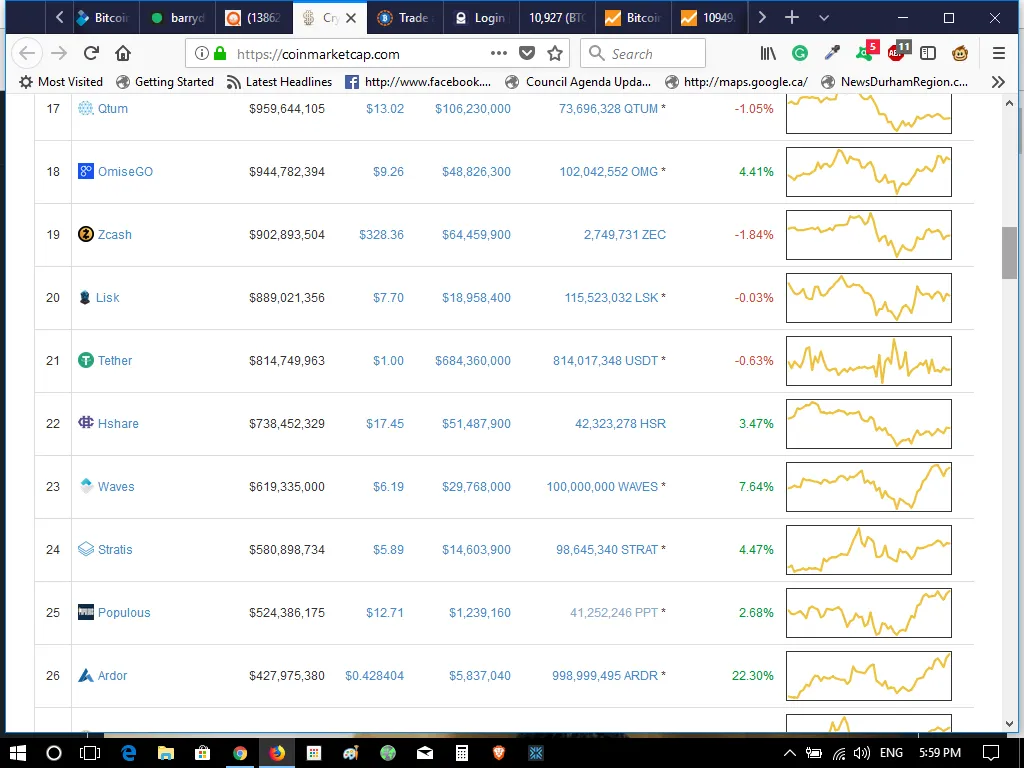Switch to the barryd tab
Screen dimensions: 1024x768
(178, 18)
